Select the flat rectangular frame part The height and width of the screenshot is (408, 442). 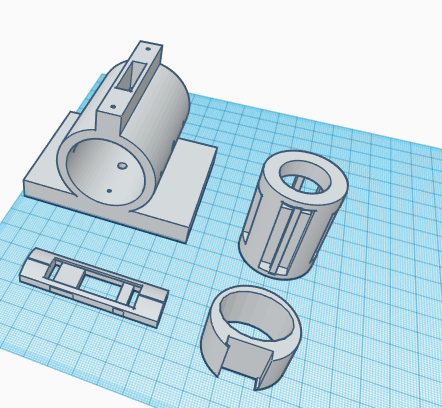point(94,287)
